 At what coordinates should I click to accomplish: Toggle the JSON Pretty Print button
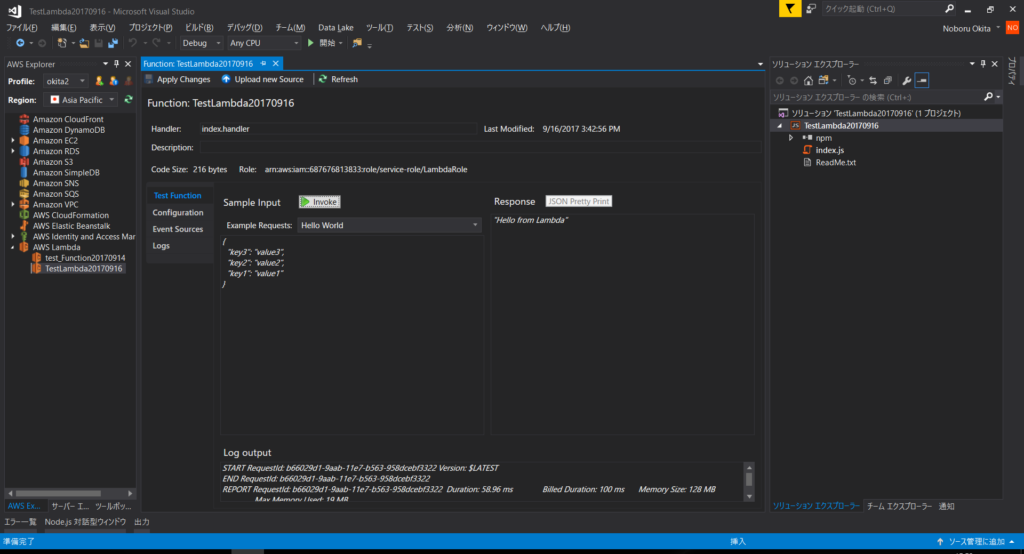click(579, 201)
